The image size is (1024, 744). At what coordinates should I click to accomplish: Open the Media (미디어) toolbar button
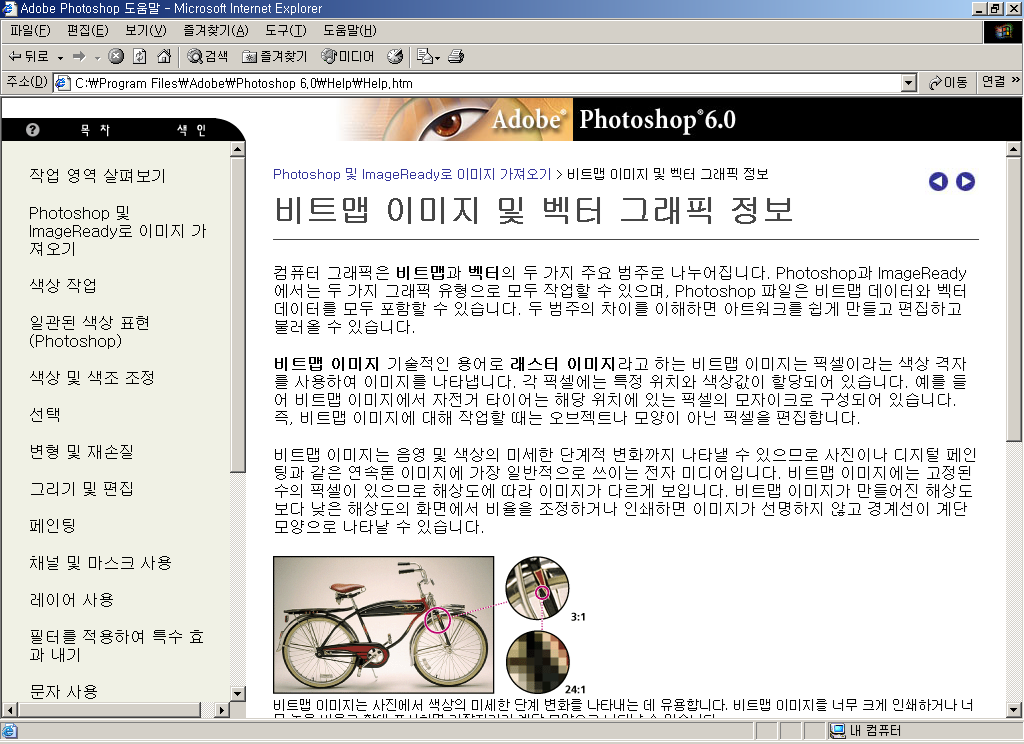click(x=347, y=57)
